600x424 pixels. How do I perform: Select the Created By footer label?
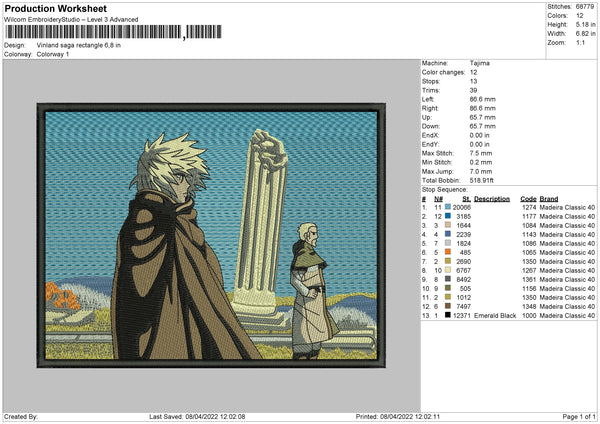pyautogui.click(x=21, y=416)
